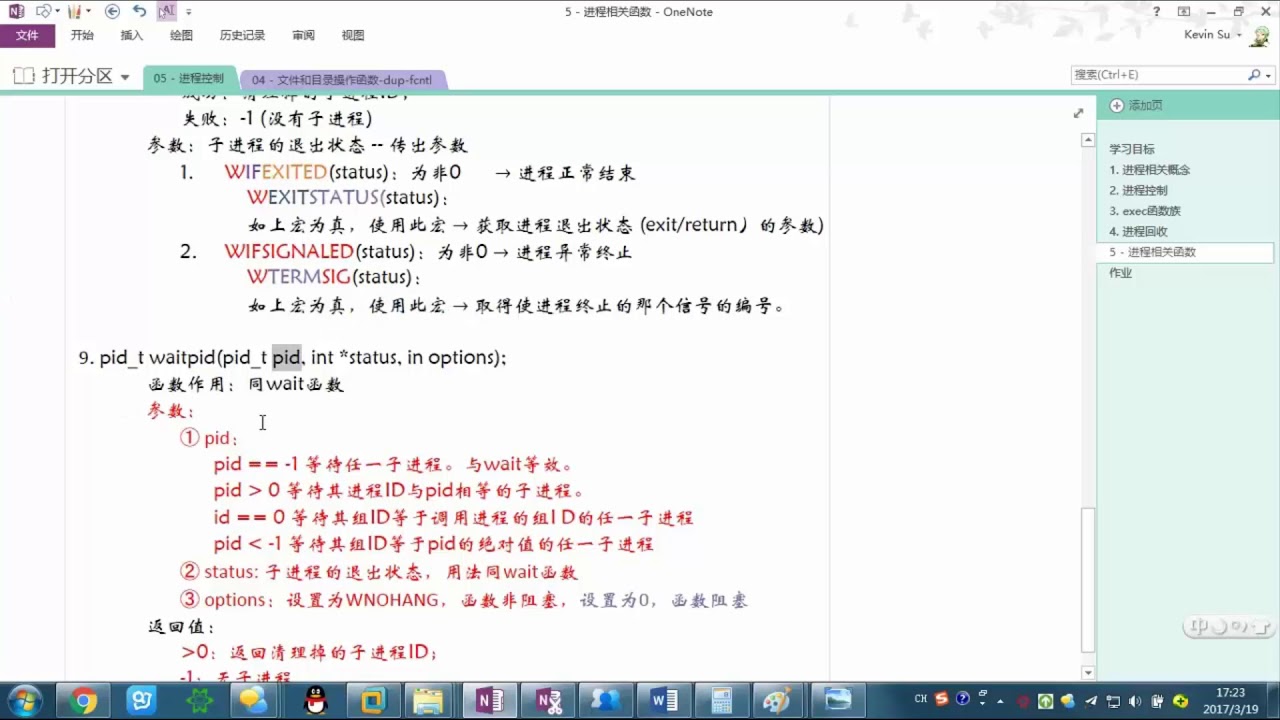The image size is (1280, 720).
Task: Click the vertical scrollbar thumb
Action: [1088, 580]
